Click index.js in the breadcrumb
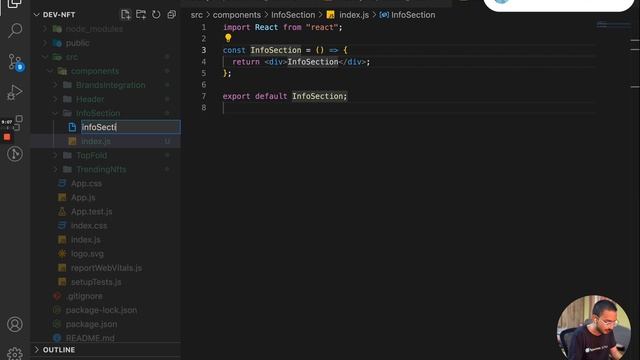The width and height of the screenshot is (640, 360). pyautogui.click(x=353, y=15)
